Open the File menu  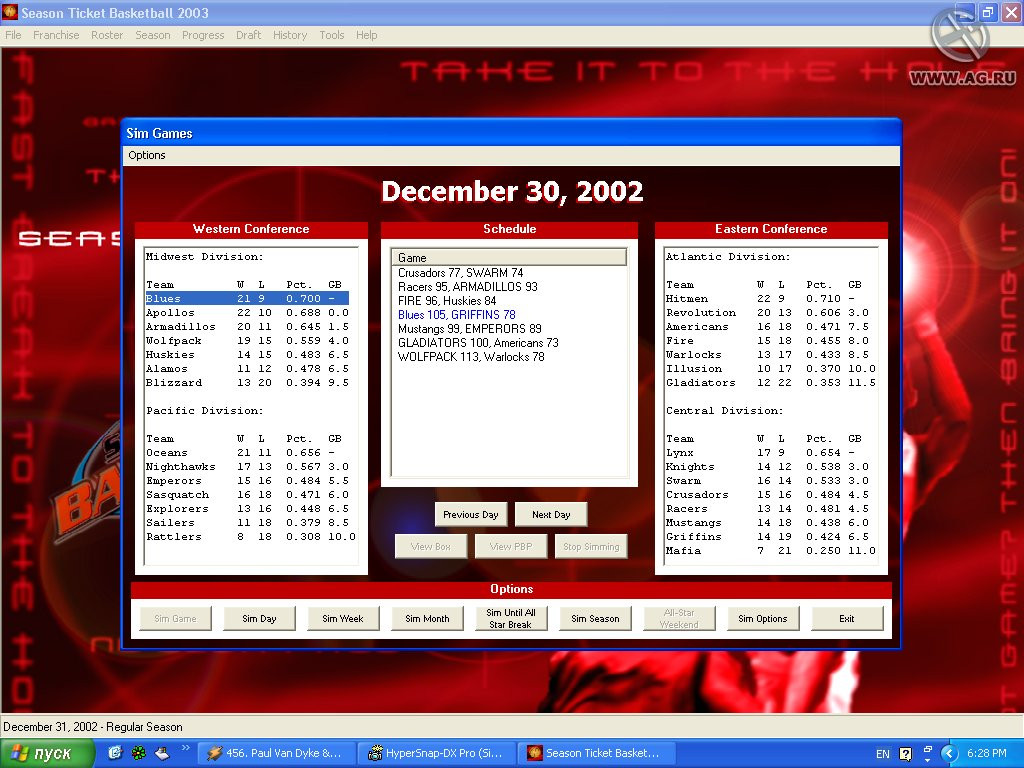[13, 35]
